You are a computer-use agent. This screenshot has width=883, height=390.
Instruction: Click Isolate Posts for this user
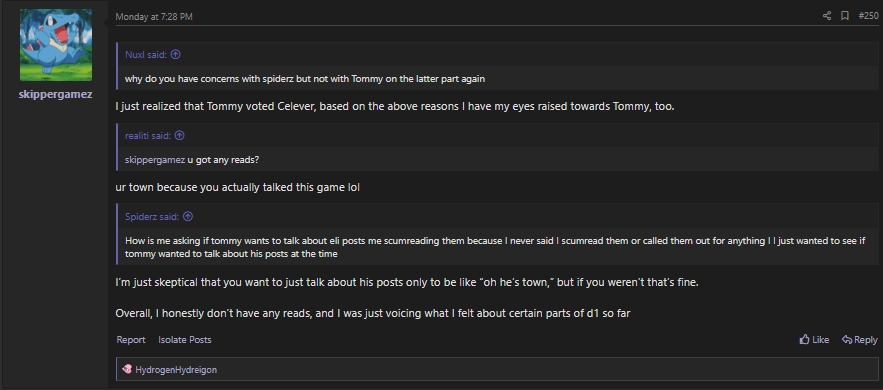pyautogui.click(x=185, y=340)
